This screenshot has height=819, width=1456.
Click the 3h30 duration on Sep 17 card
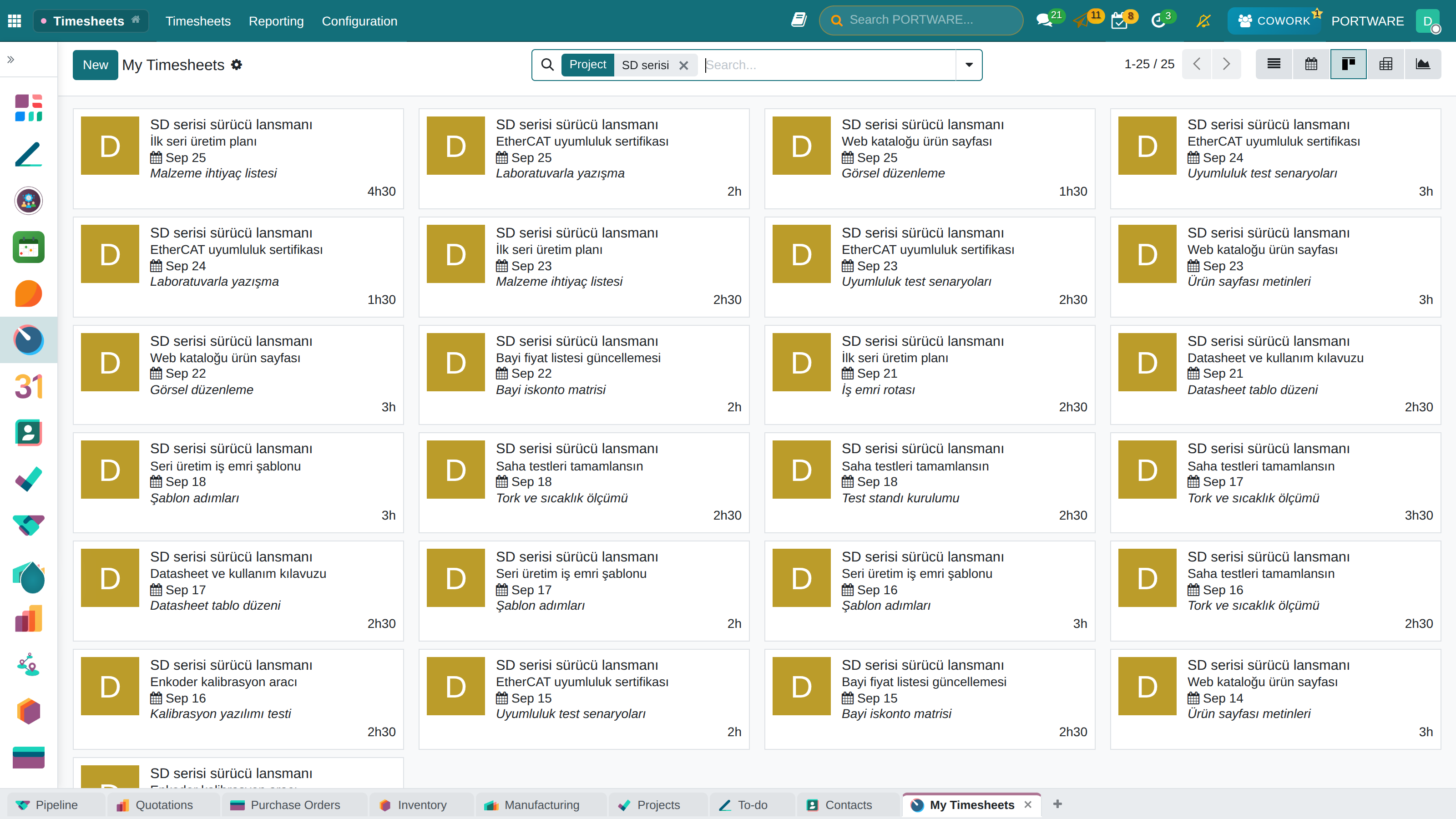point(1419,516)
